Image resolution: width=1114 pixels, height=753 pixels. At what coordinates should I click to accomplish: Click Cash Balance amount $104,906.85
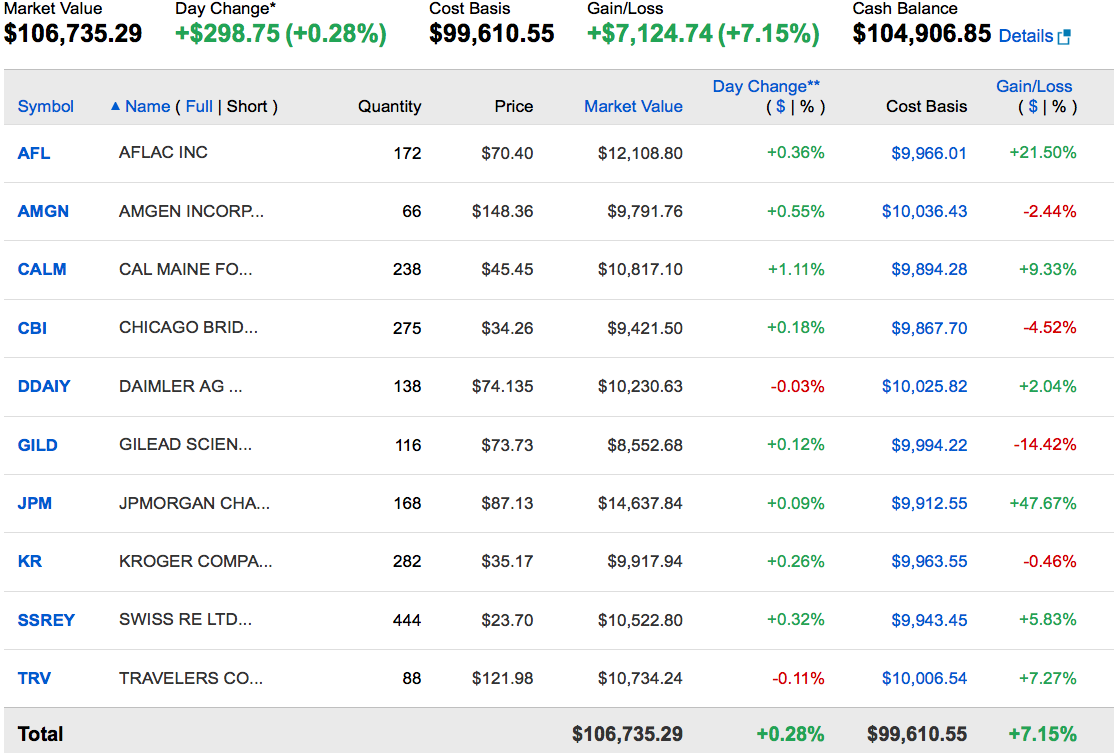[921, 33]
